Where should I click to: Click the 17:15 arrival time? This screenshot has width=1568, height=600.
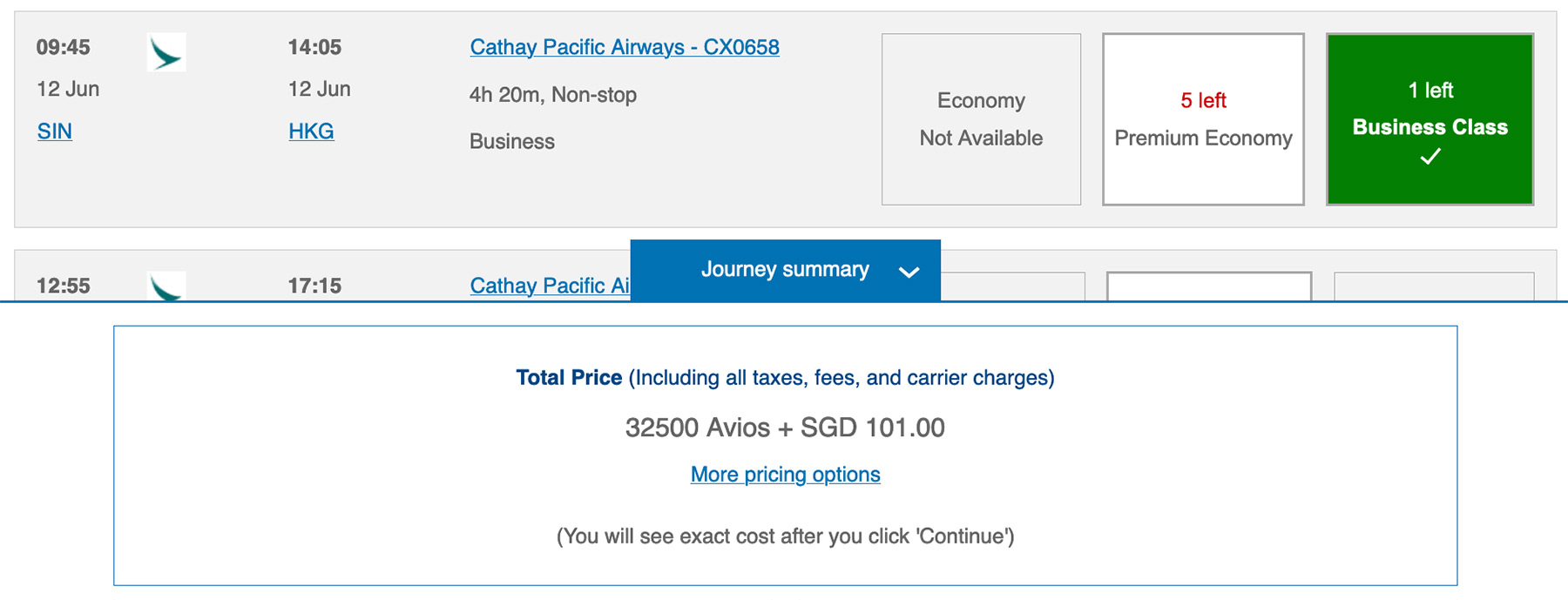point(314,286)
